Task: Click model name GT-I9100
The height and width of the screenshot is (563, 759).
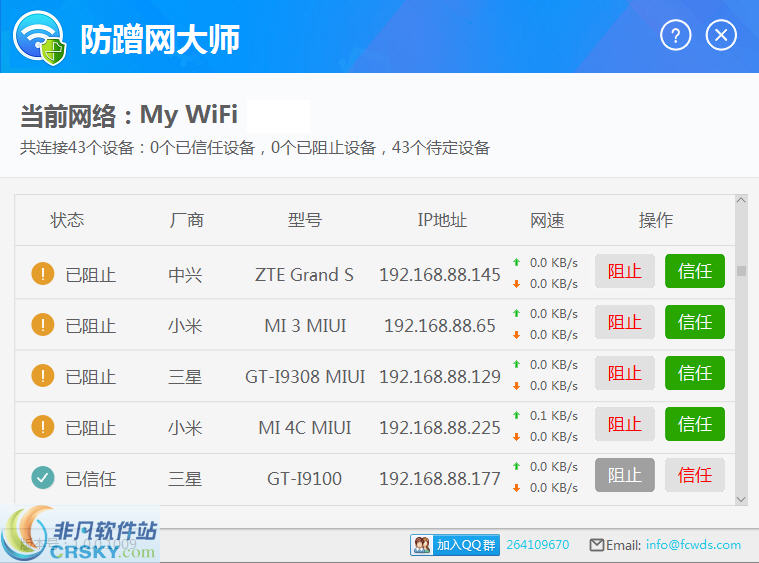Action: coord(304,479)
